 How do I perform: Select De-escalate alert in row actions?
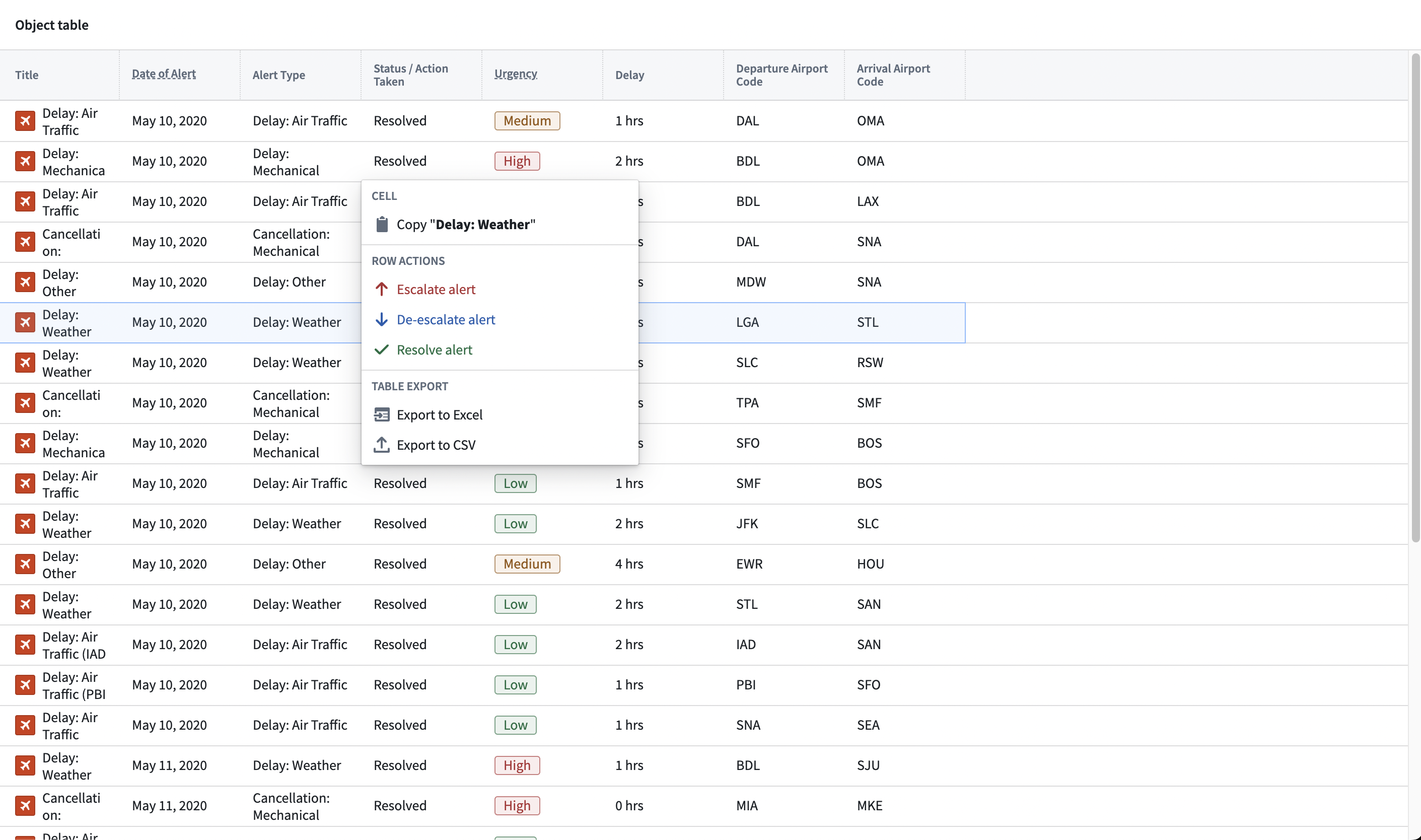[x=500, y=320]
